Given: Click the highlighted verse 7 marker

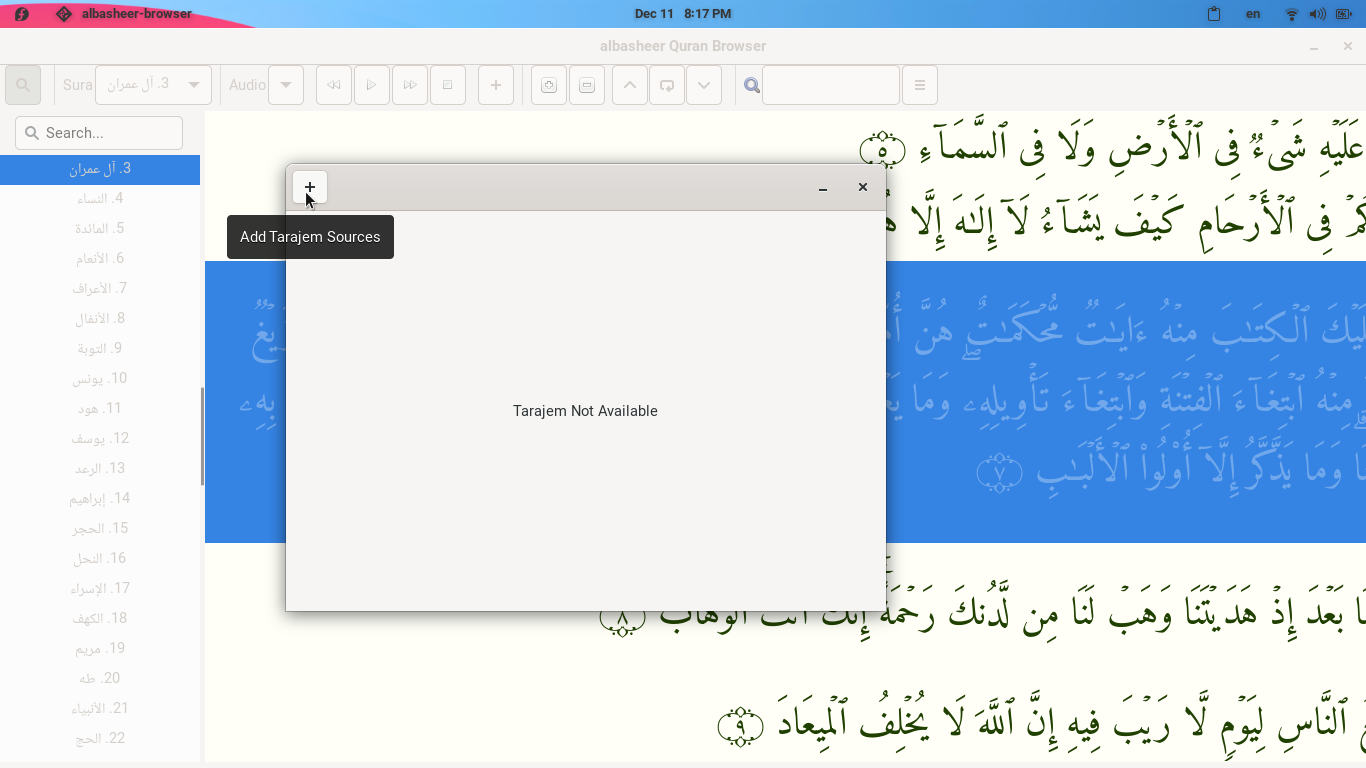Looking at the screenshot, I should [998, 473].
